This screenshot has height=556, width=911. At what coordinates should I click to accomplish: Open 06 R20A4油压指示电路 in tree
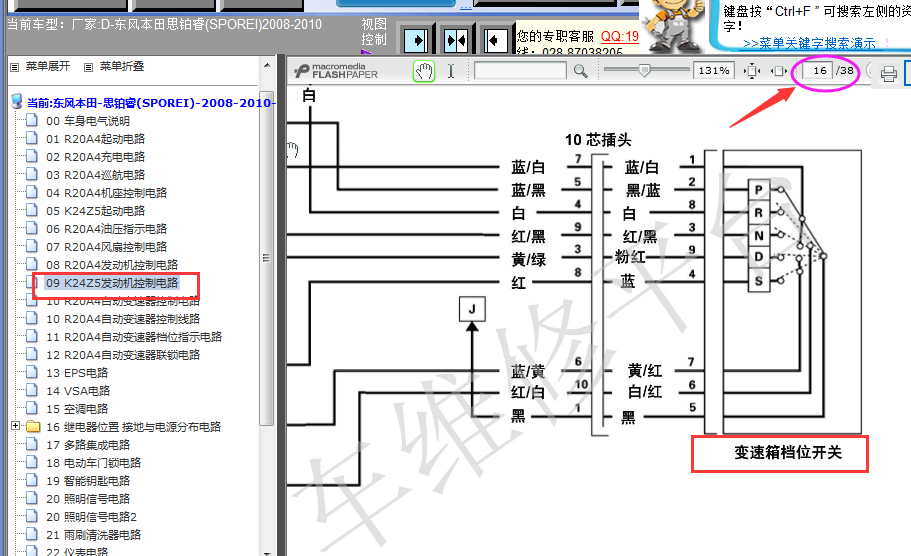pyautogui.click(x=106, y=229)
